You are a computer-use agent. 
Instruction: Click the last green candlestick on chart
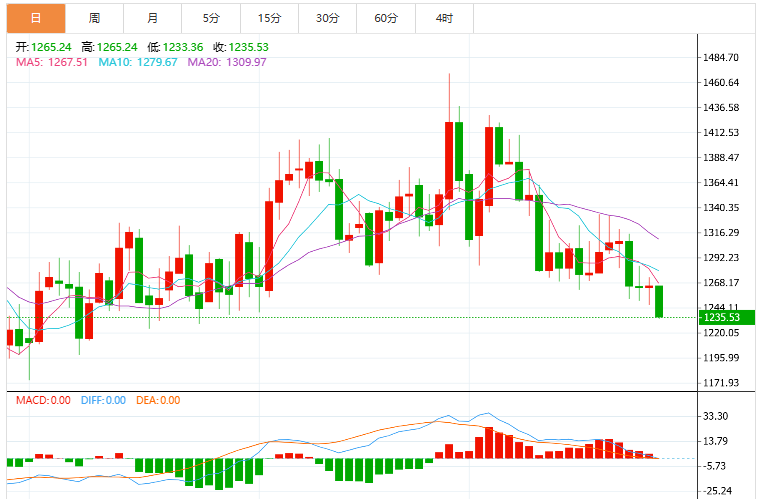tap(659, 301)
